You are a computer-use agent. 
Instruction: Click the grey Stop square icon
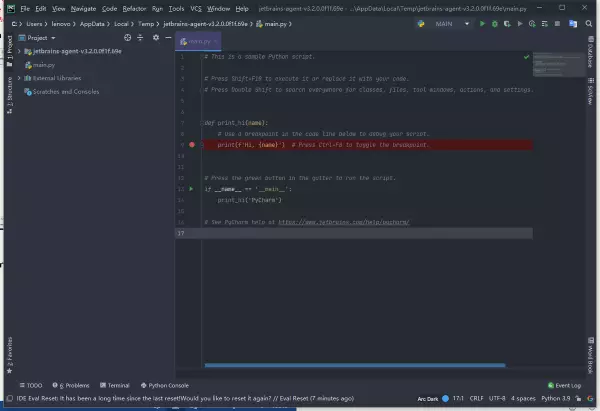pos(557,24)
